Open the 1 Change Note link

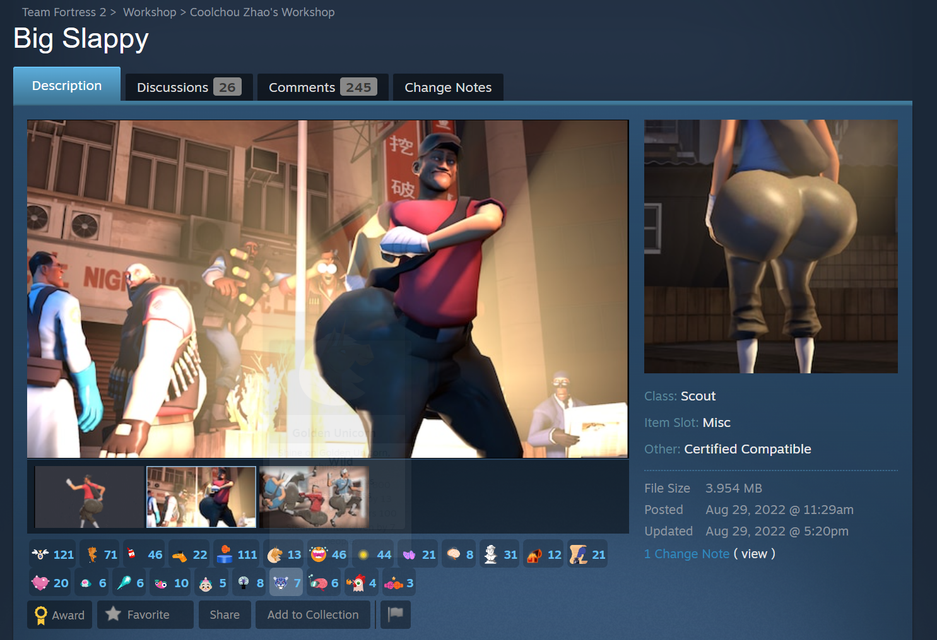pos(687,554)
